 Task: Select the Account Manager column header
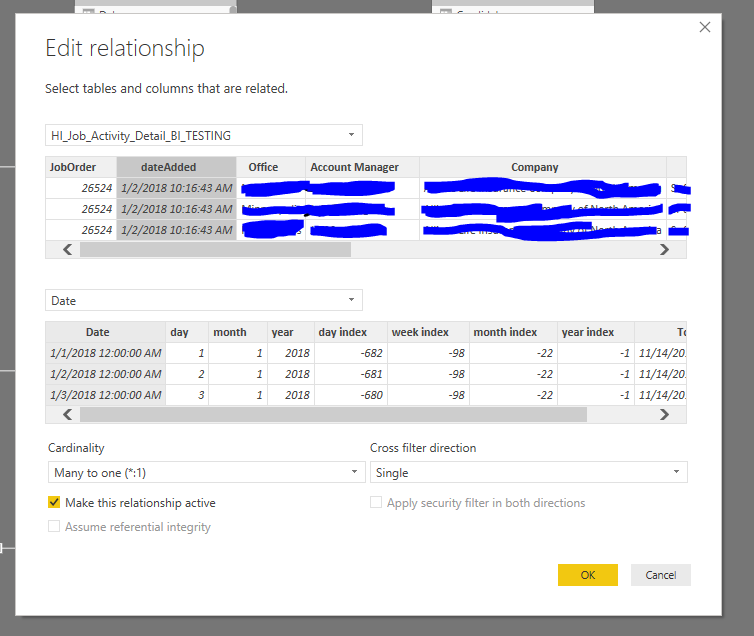[x=363, y=167]
